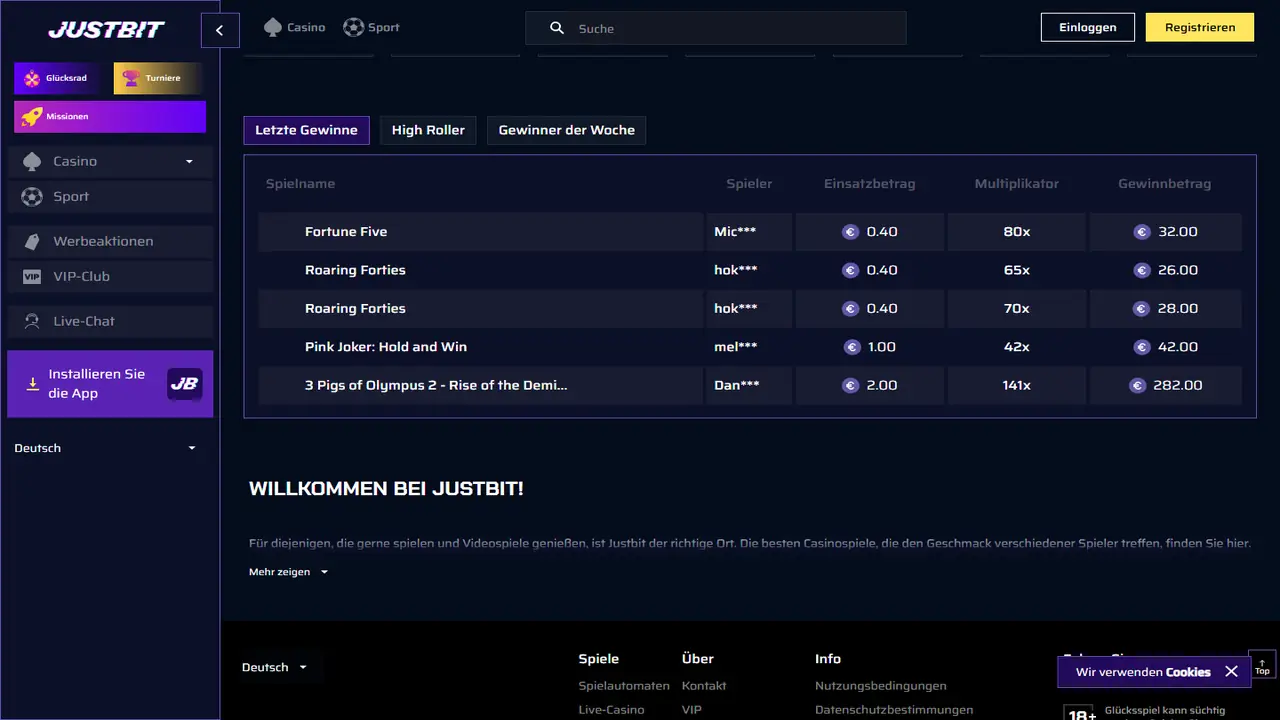The height and width of the screenshot is (720, 1280).
Task: Click the JUSTBIT logo
Action: (106, 29)
